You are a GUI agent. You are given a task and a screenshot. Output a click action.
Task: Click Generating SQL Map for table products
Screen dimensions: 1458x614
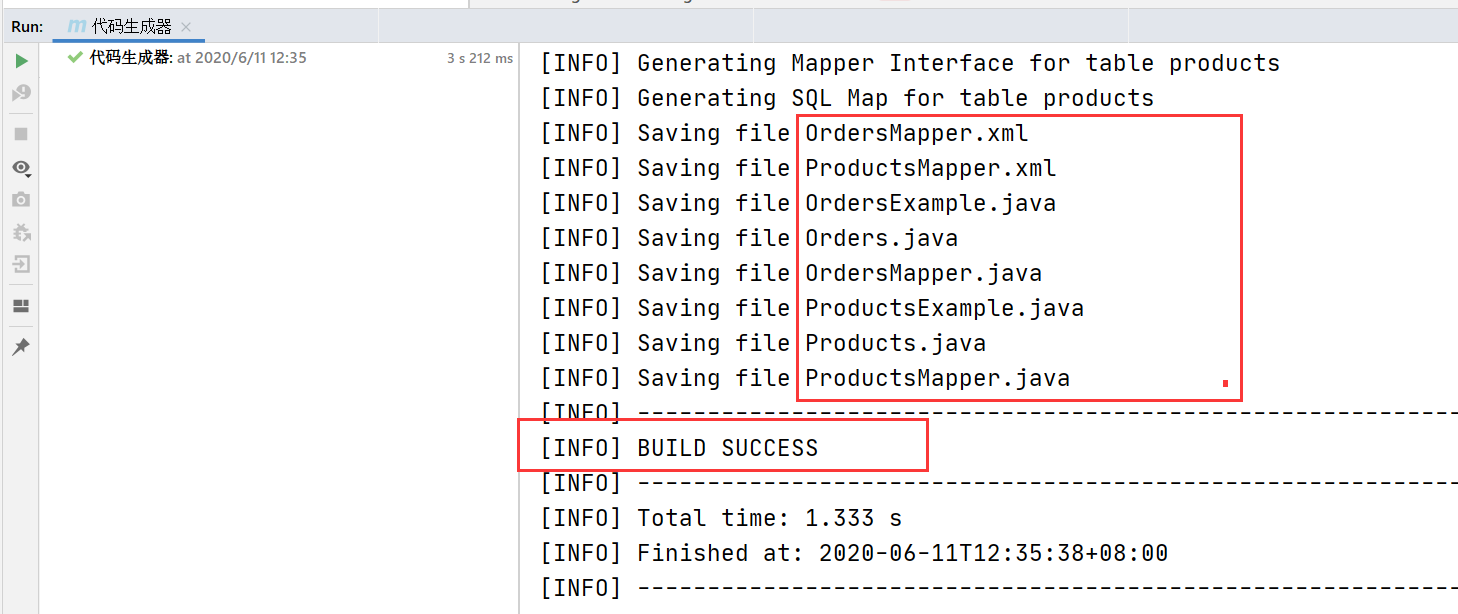pos(847,98)
